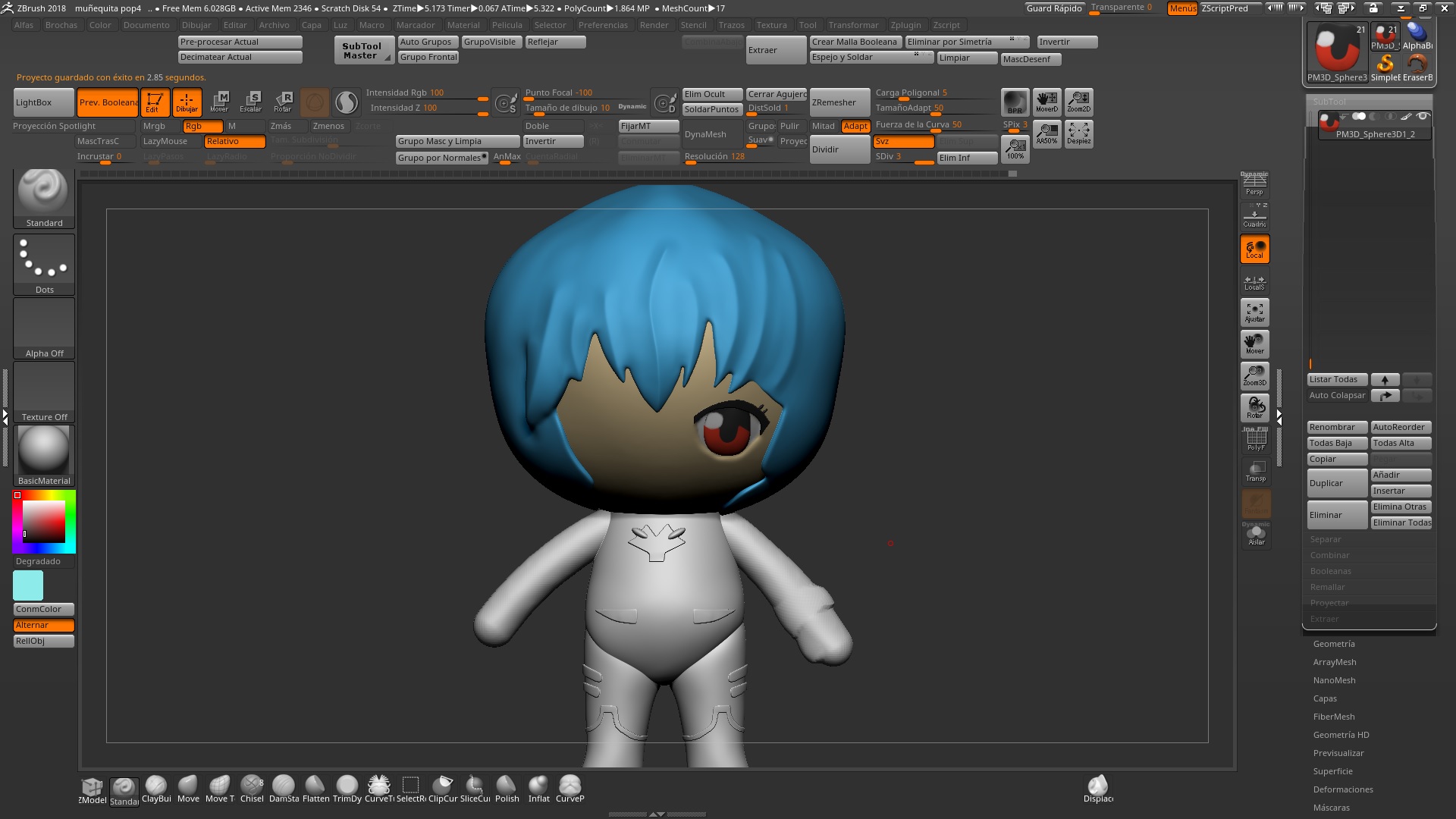This screenshot has height=819, width=1456.
Task: Run a BPR render
Action: [x=1015, y=102]
